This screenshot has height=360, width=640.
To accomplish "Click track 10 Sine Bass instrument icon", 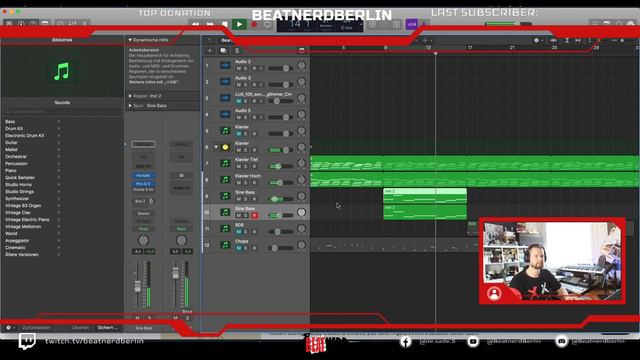I will [225, 212].
